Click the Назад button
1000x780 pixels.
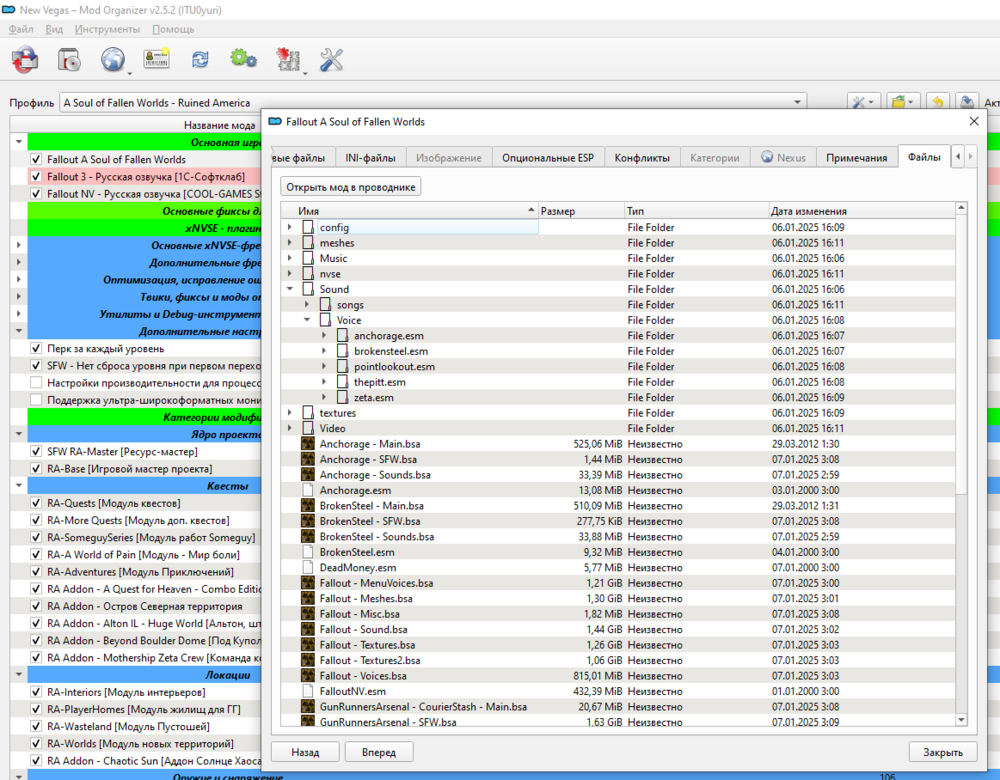305,753
